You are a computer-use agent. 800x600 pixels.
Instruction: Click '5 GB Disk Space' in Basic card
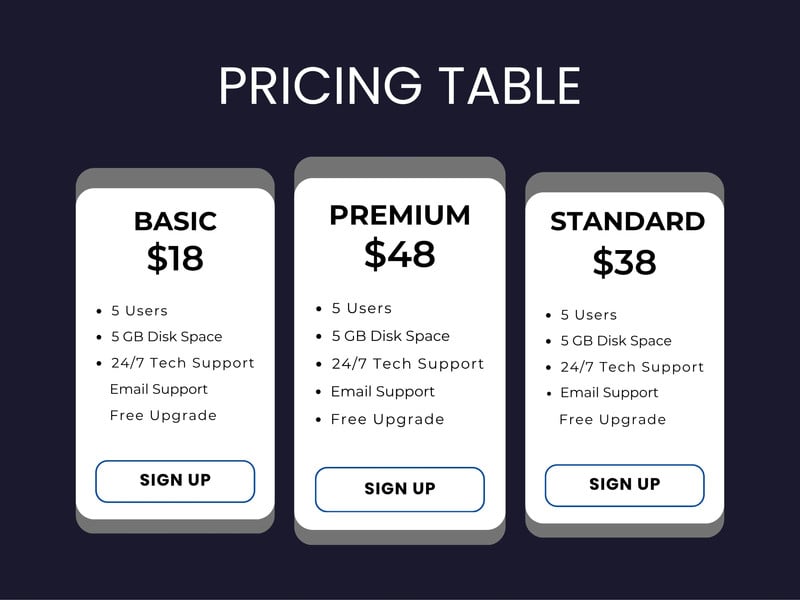coord(166,337)
